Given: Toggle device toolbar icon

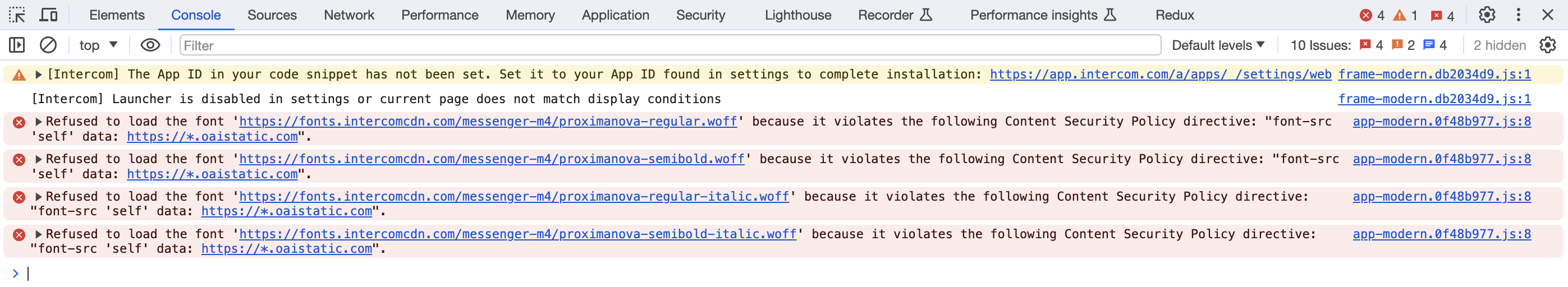Looking at the screenshot, I should pyautogui.click(x=48, y=15).
